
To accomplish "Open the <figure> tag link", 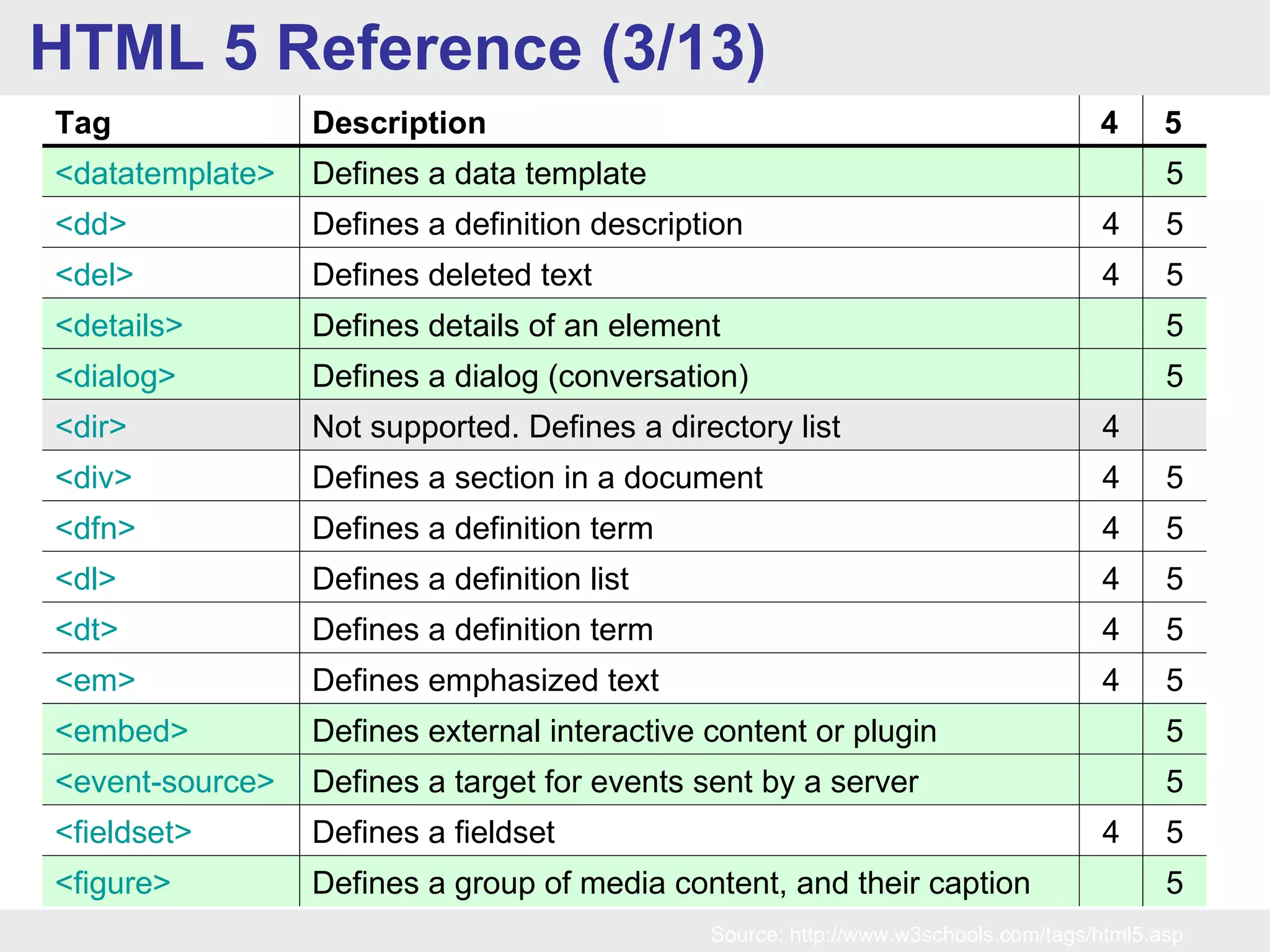I will 113,884.
